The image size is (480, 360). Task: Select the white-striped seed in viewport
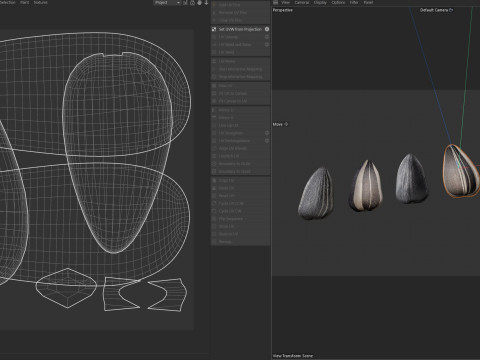pyautogui.click(x=365, y=186)
